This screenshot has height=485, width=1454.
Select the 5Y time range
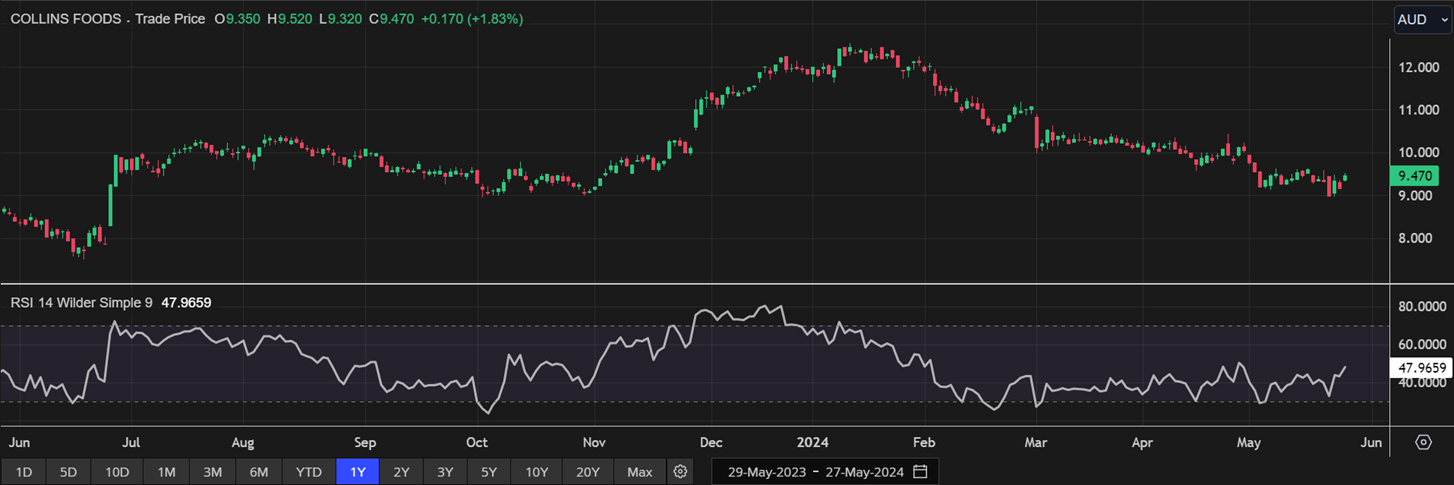489,472
